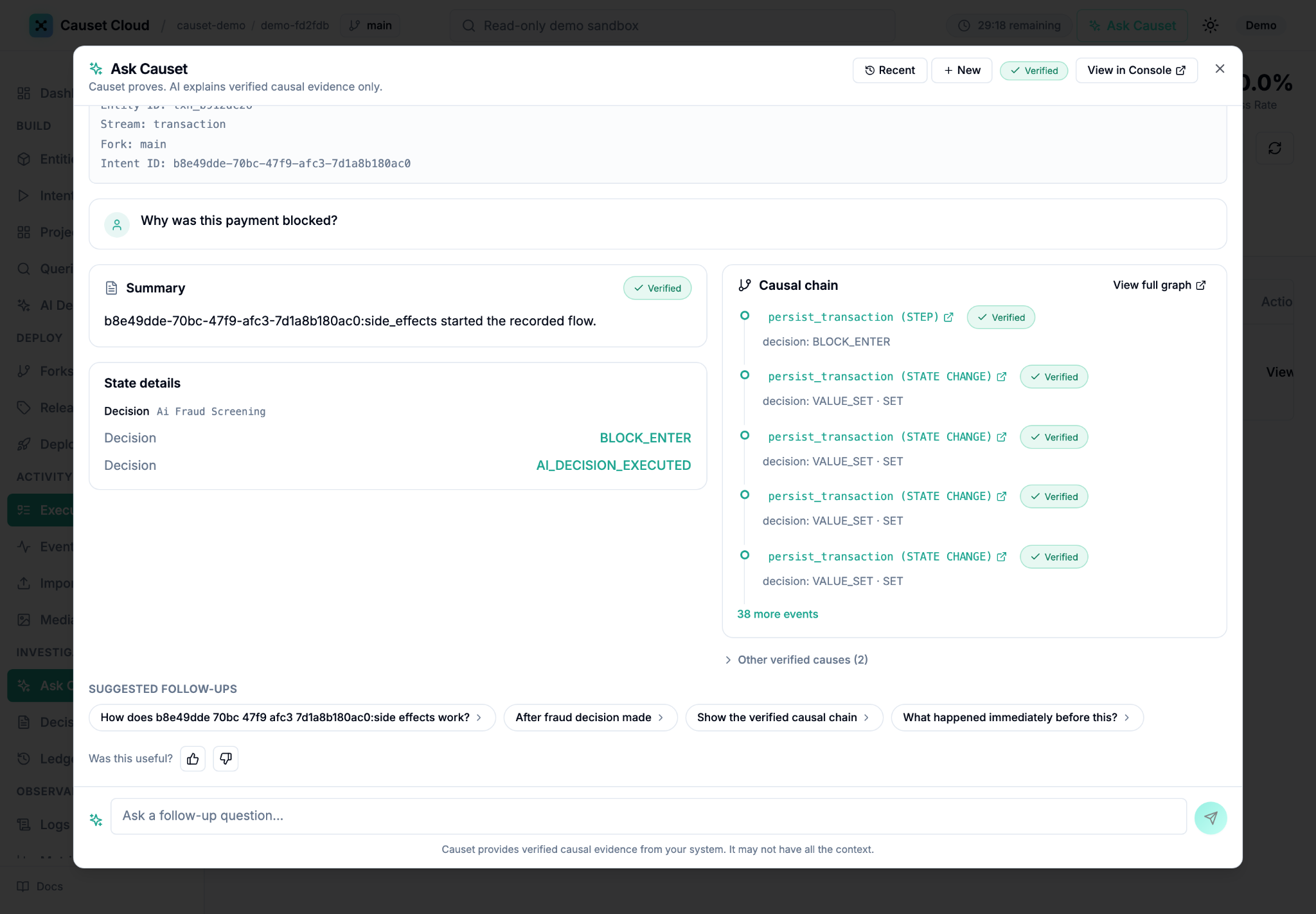Open the Recent conversations list
The width and height of the screenshot is (1316, 914).
click(x=890, y=71)
